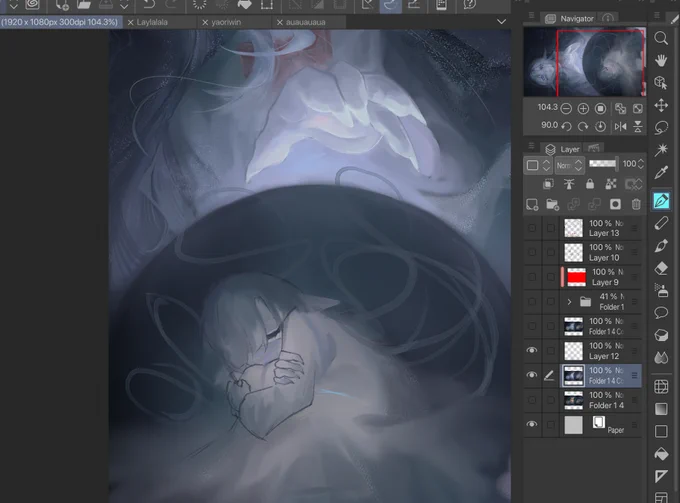680x503 pixels.
Task: Select the Layer 13 row
Action: coord(583,228)
